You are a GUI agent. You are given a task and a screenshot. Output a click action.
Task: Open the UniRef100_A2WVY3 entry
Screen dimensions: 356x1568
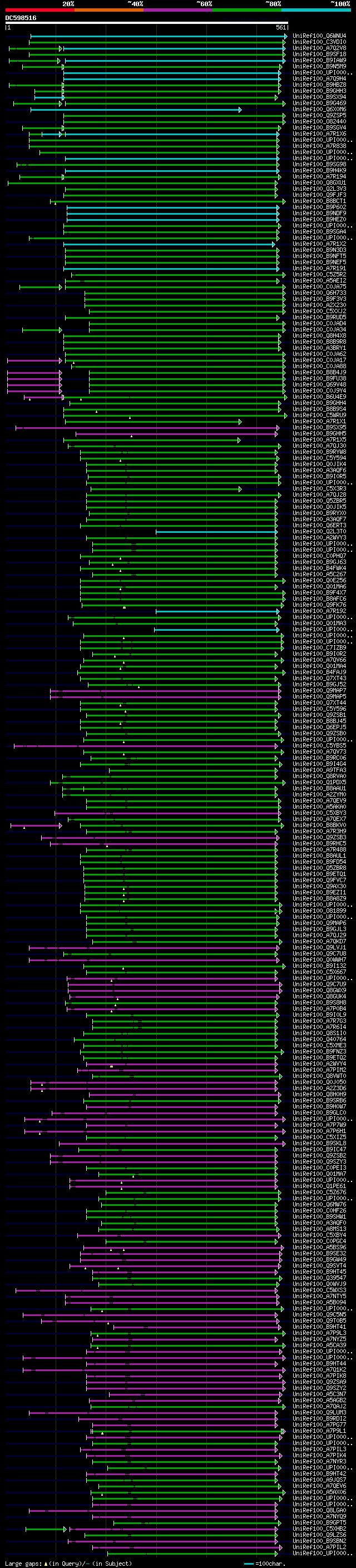click(x=319, y=537)
